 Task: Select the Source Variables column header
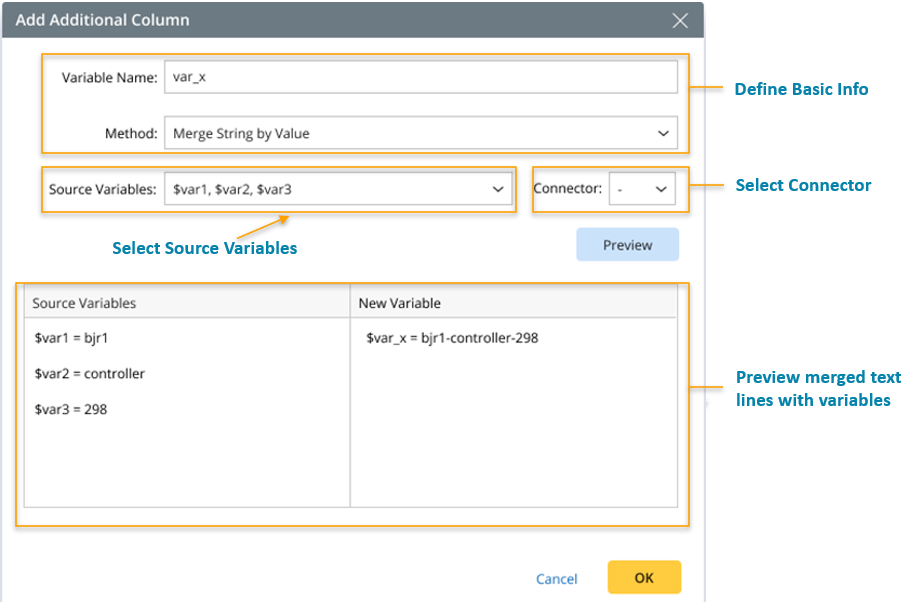tap(85, 303)
